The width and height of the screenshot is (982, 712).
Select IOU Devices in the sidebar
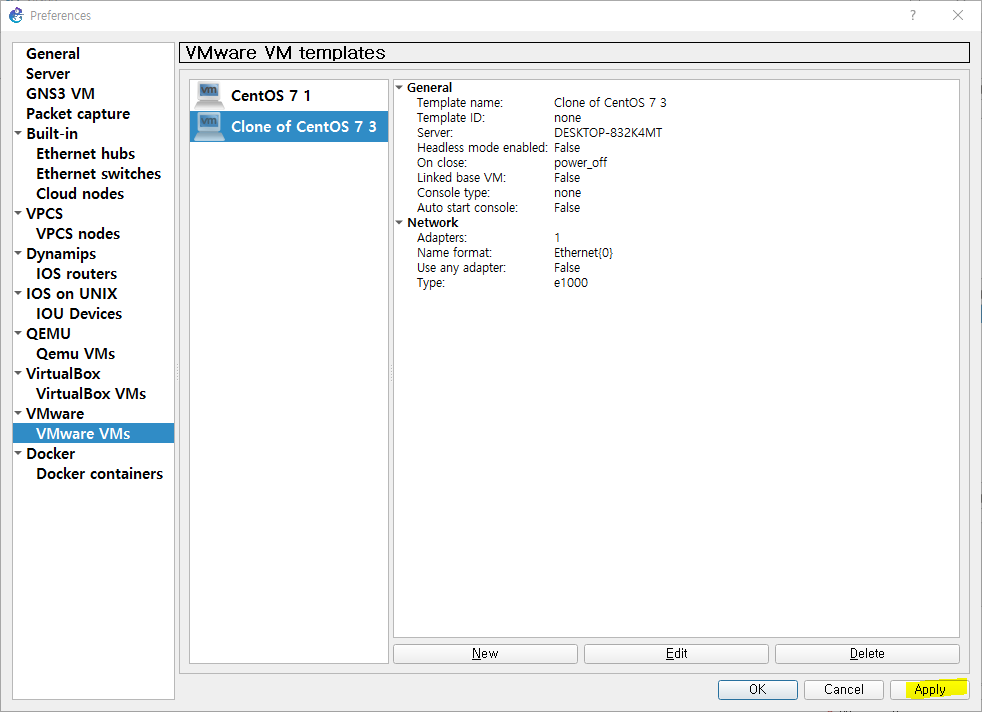(79, 314)
